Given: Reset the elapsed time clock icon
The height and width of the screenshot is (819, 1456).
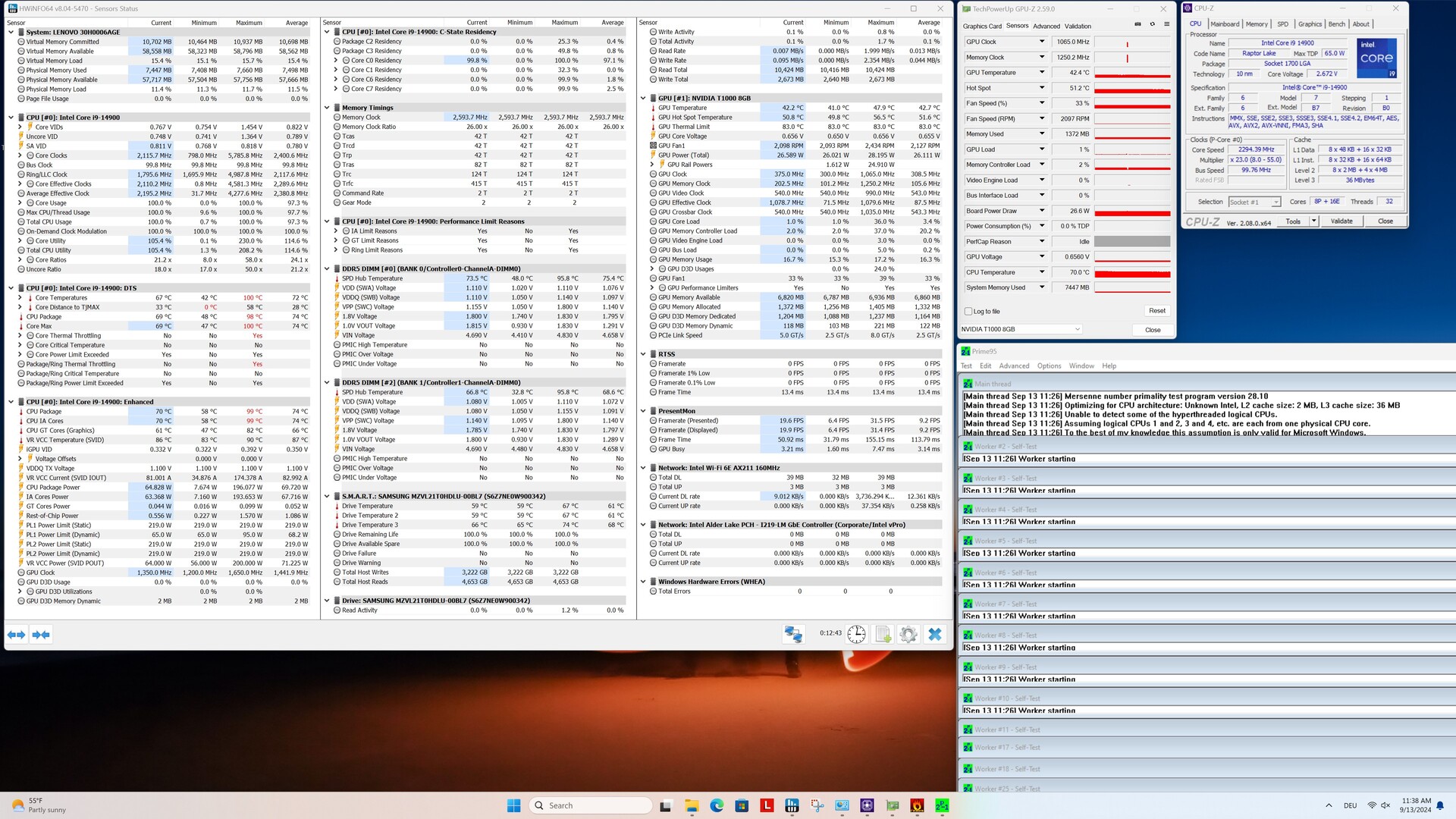Looking at the screenshot, I should point(856,634).
